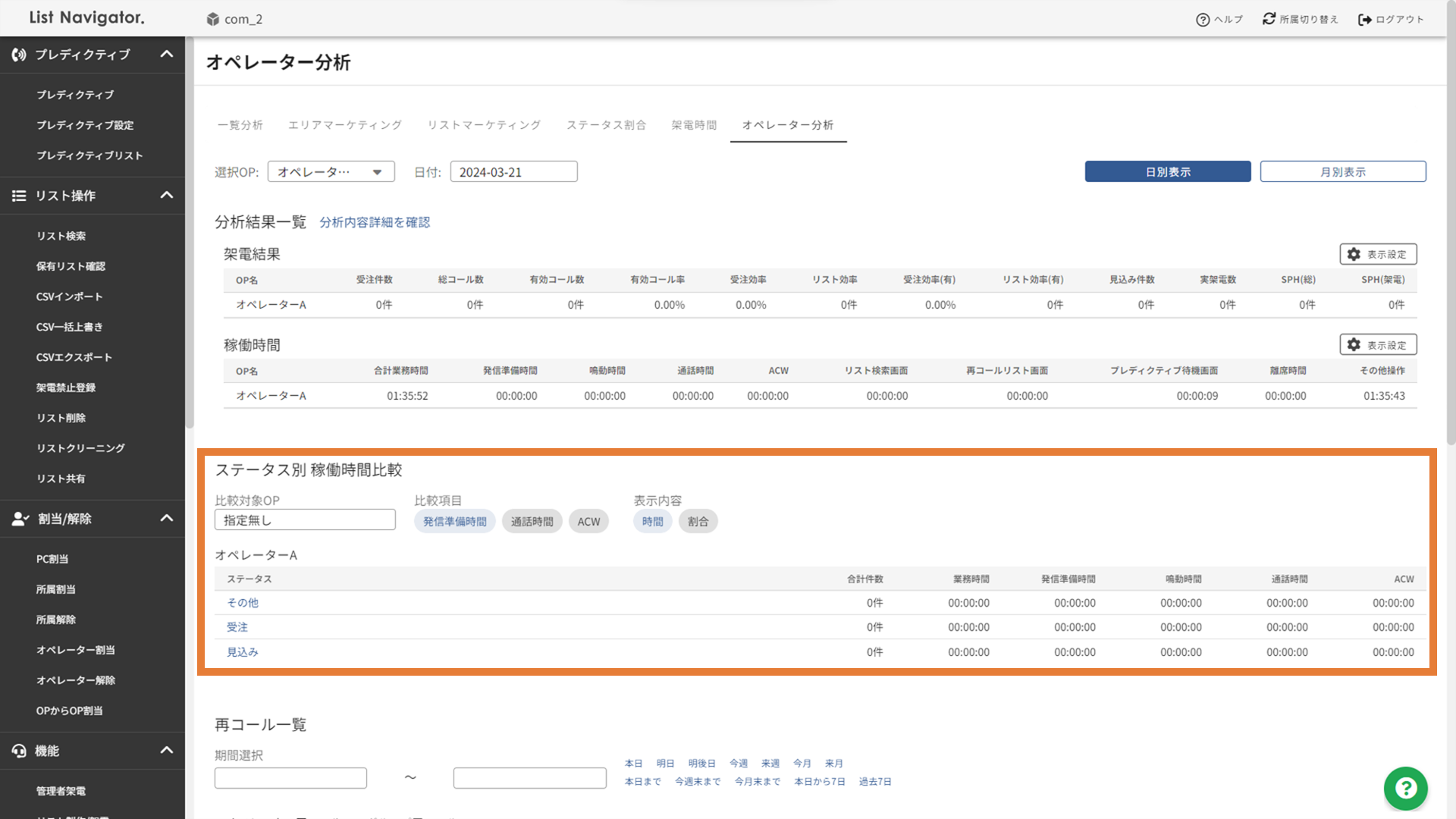The height and width of the screenshot is (819, 1456).
Task: Click the プレディクティブ section icon in sidebar
Action: (19, 55)
